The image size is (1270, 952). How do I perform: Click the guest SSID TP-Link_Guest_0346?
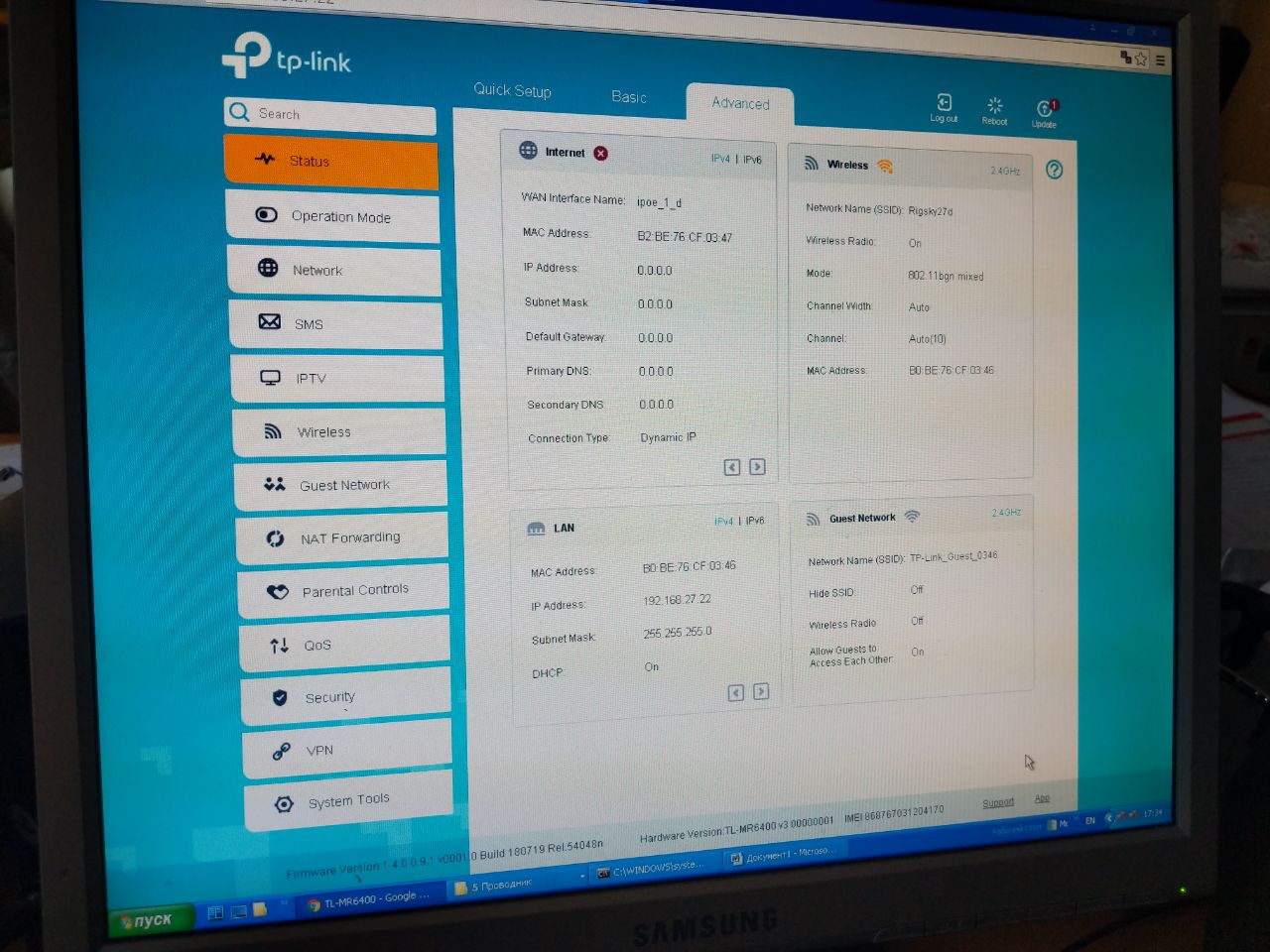coord(953,556)
